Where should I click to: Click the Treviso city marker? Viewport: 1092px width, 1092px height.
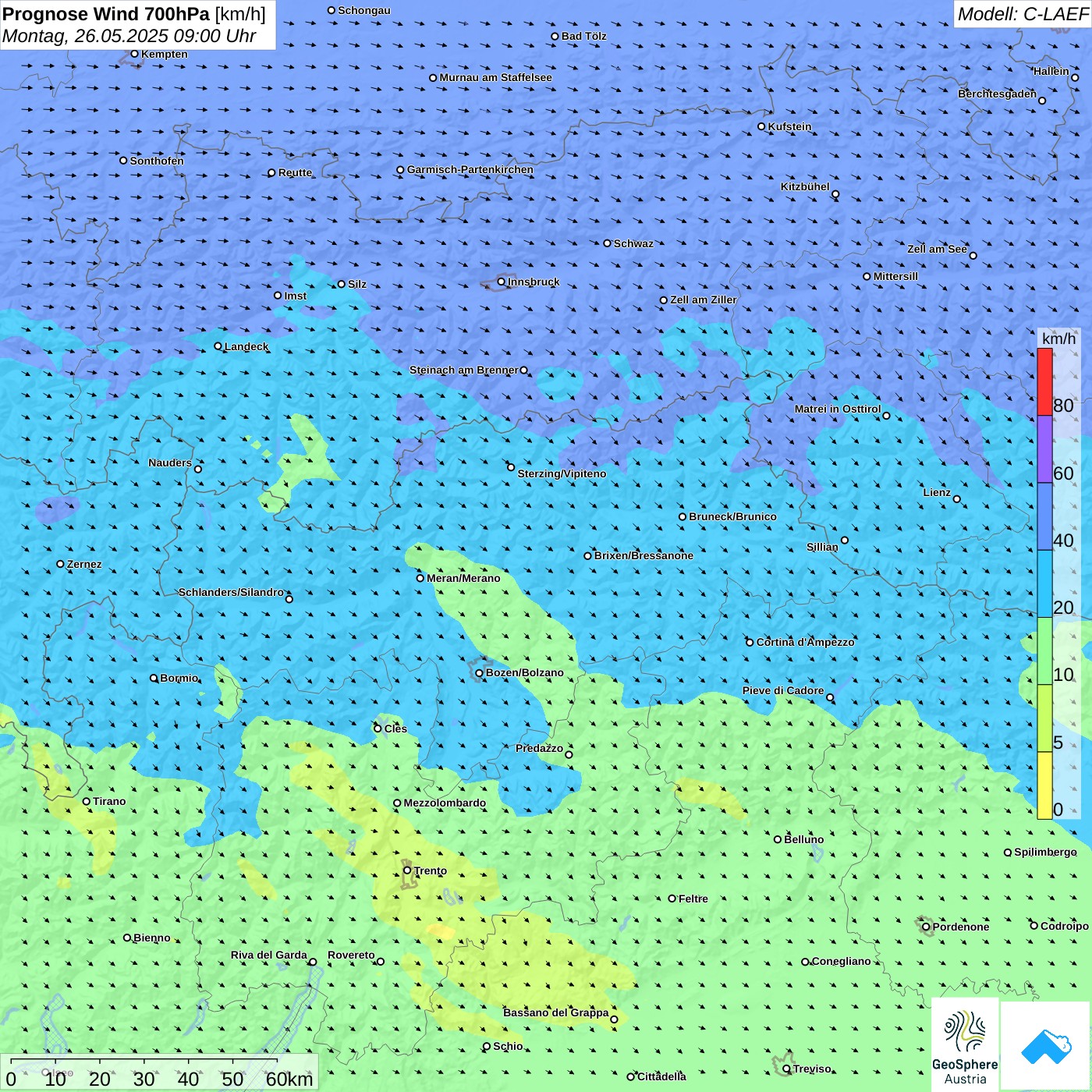coord(786,1069)
